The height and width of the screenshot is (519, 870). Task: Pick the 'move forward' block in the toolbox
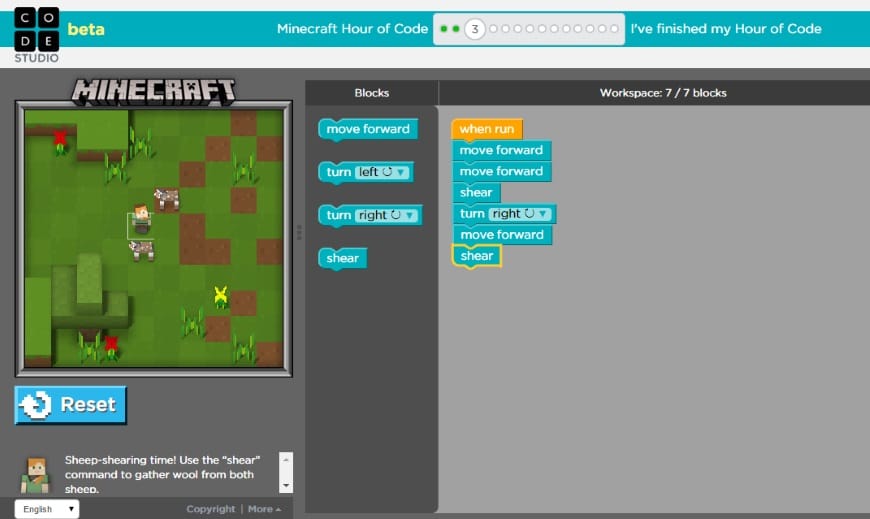click(368, 129)
